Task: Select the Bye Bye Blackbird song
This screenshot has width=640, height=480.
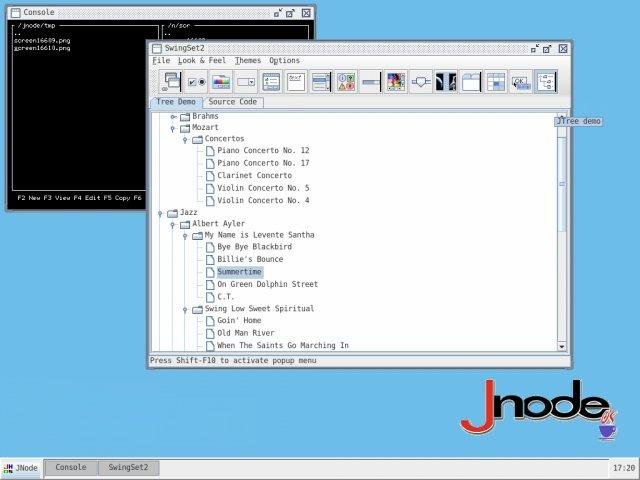Action: (249, 247)
